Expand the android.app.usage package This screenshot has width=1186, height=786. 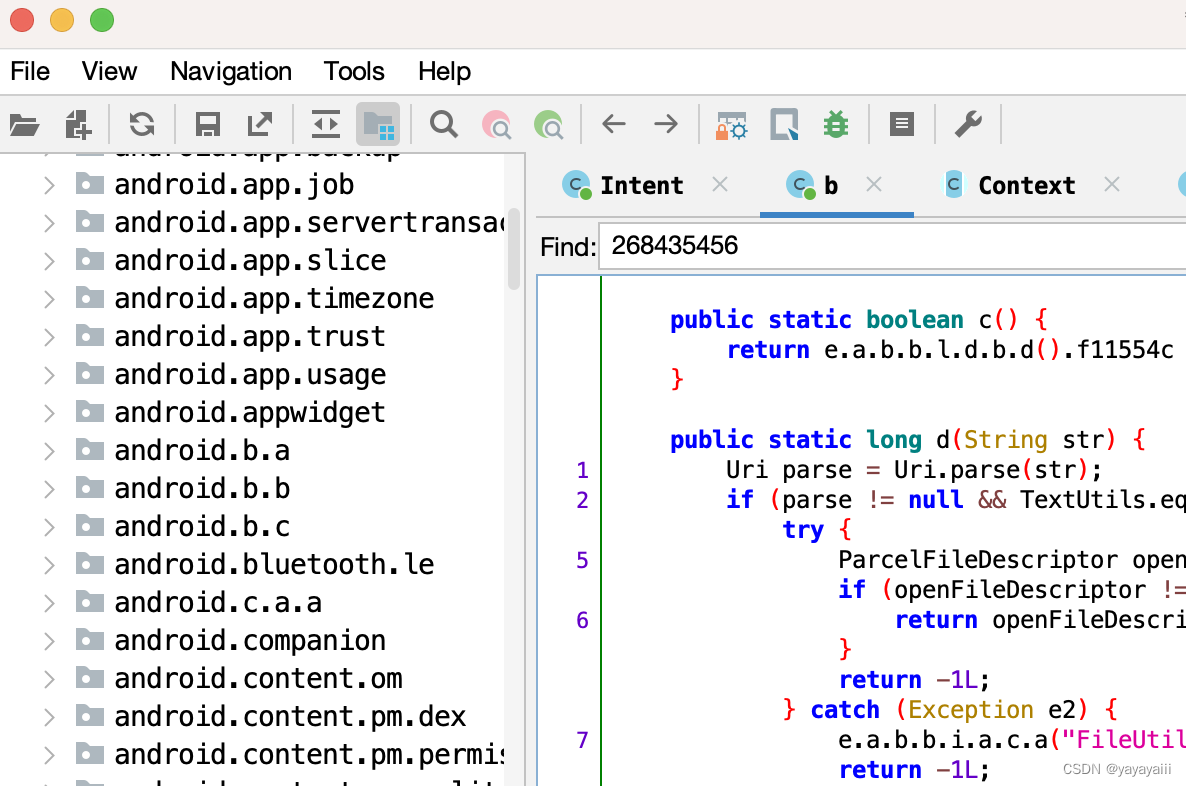49,375
